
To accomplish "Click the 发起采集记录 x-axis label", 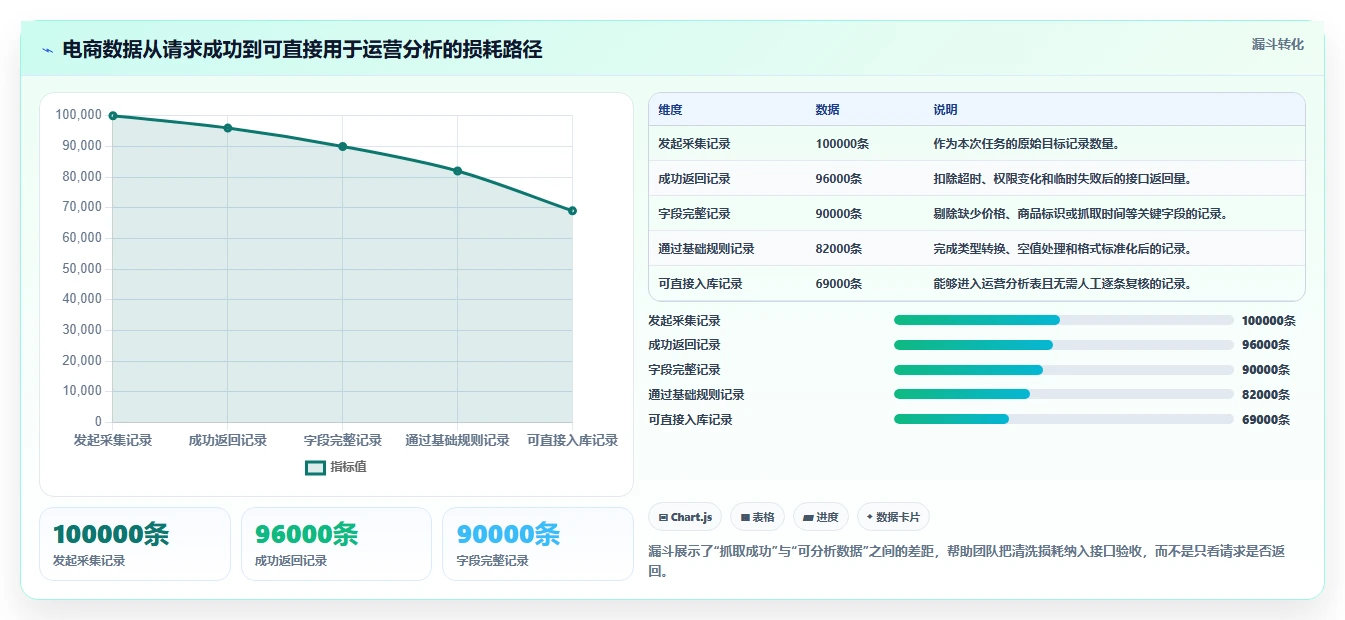I will pyautogui.click(x=113, y=440).
